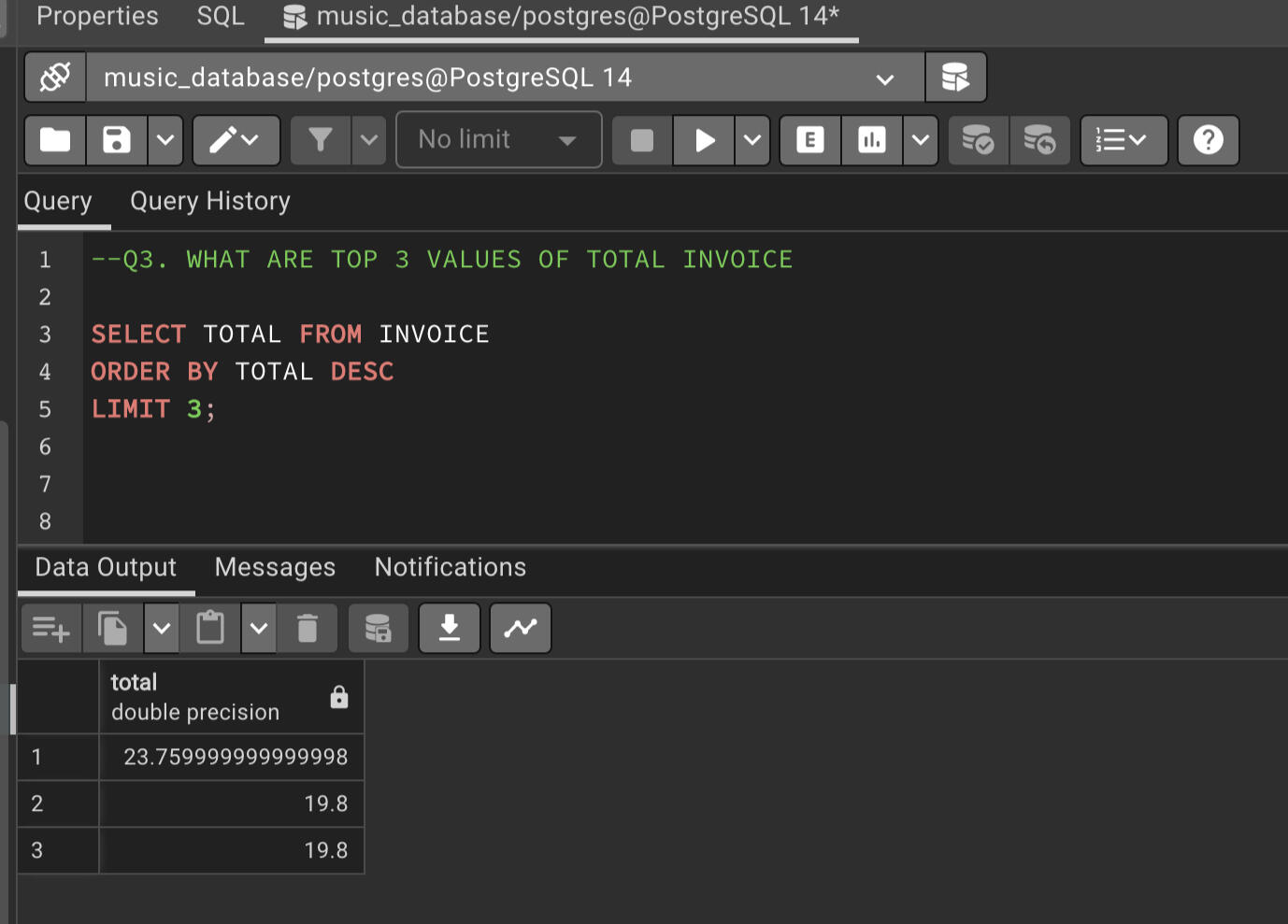Open the Help question mark button
Viewport: 1288px width, 924px height.
[1208, 140]
